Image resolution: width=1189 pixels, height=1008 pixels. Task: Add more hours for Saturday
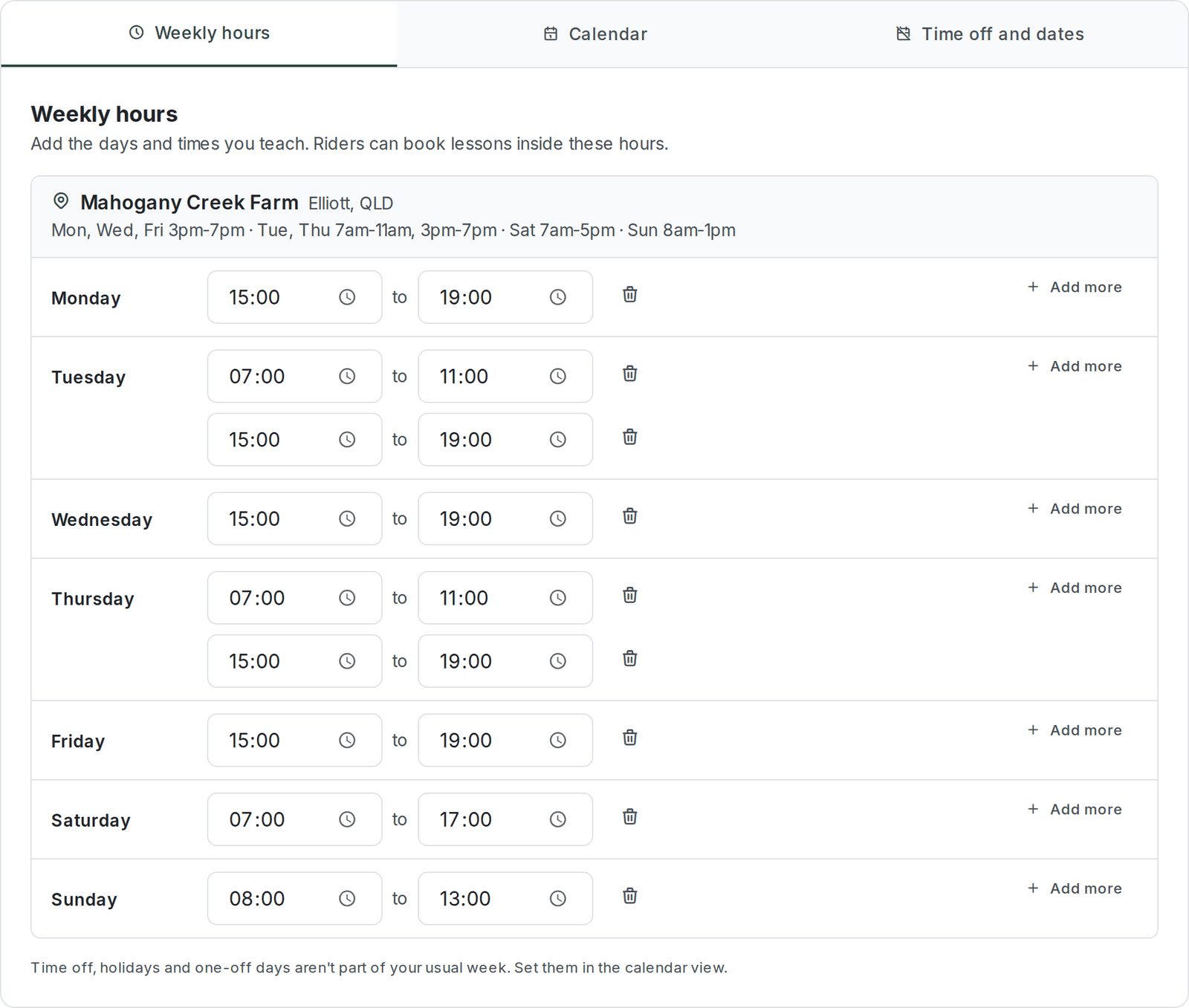[1075, 810]
